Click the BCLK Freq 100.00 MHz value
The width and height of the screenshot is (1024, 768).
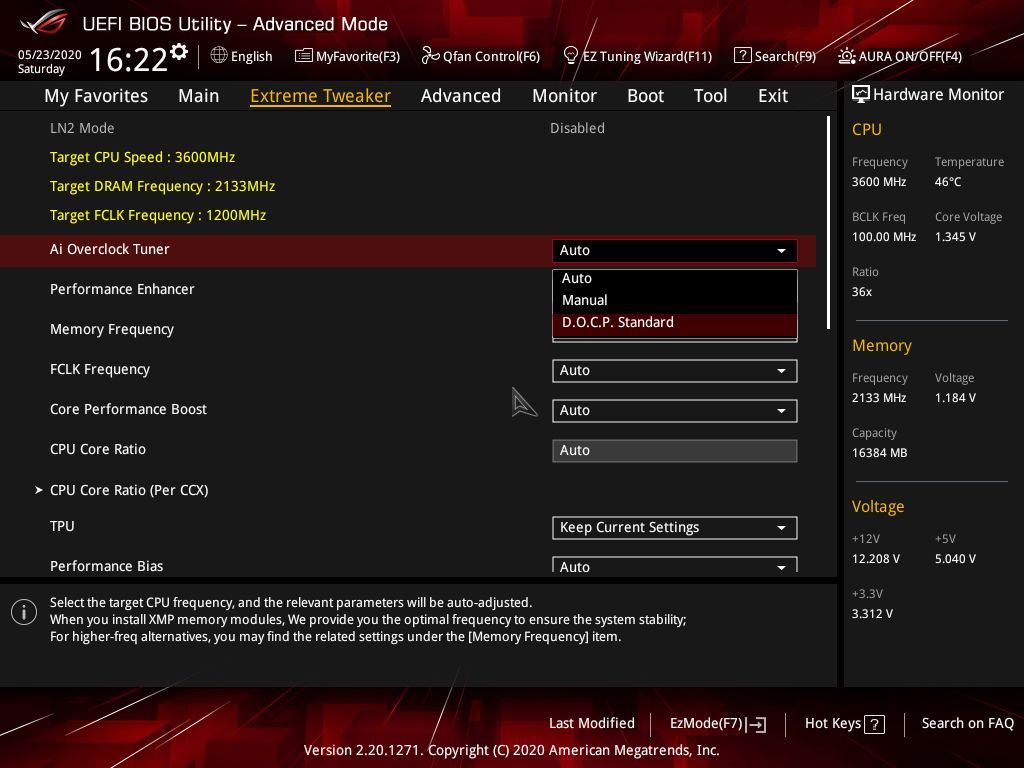pyautogui.click(x=884, y=237)
